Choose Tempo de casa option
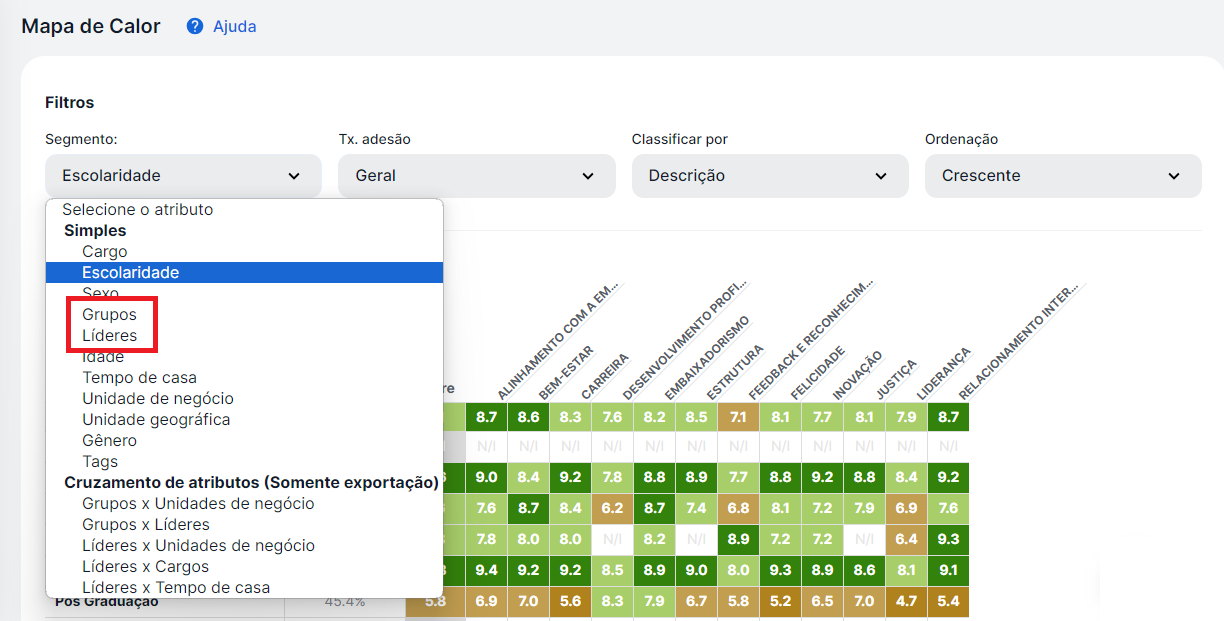Screen dimensions: 1224x621 [x=139, y=378]
